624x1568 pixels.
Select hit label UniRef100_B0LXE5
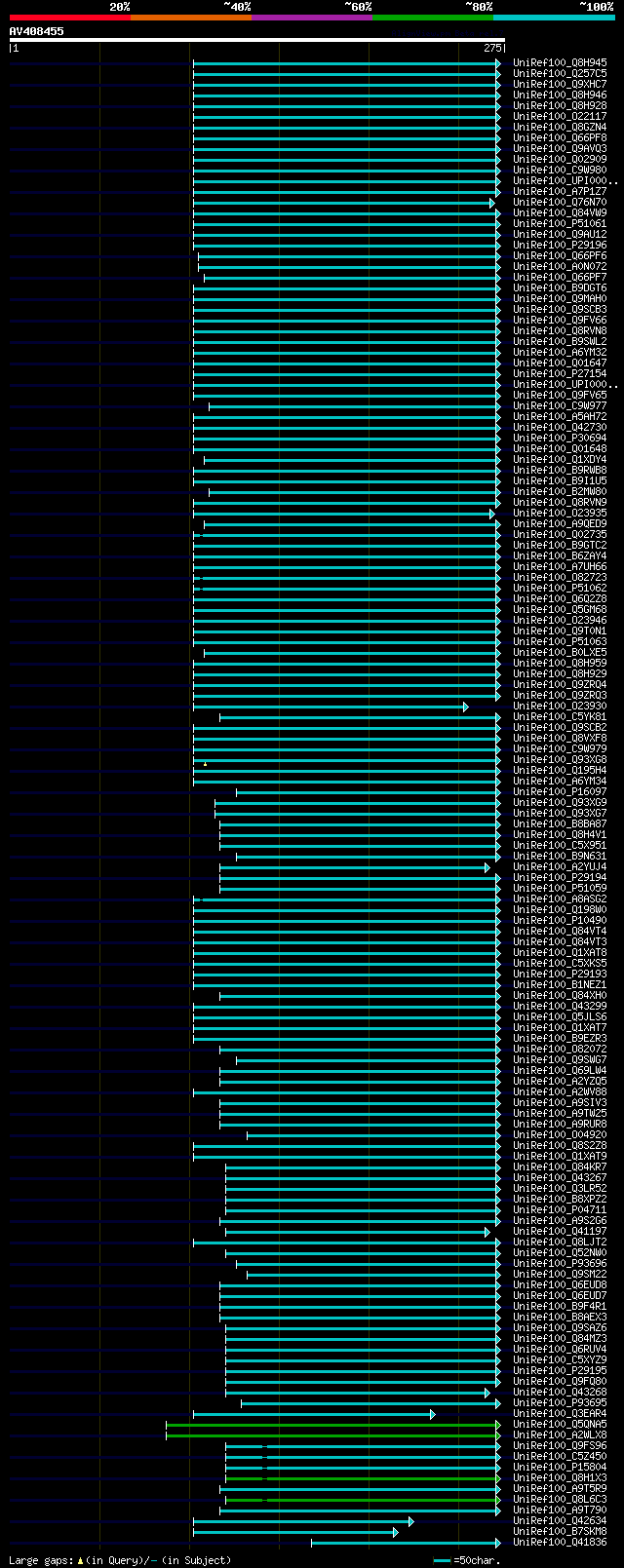point(560,653)
